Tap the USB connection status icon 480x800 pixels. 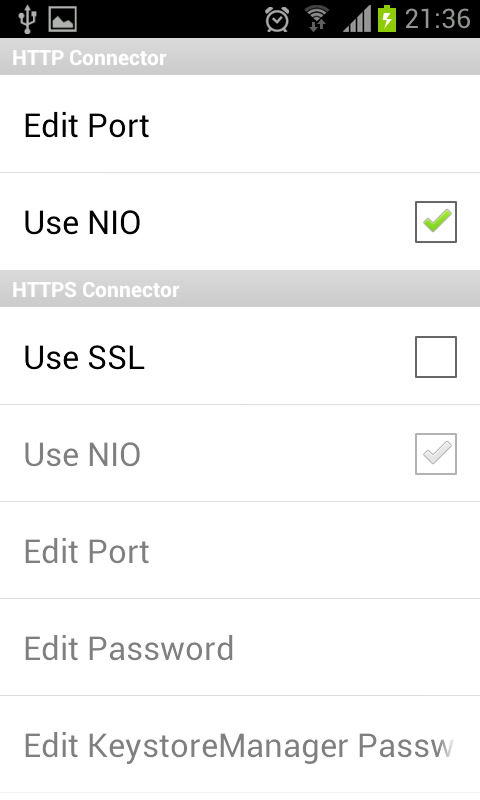[x=27, y=19]
